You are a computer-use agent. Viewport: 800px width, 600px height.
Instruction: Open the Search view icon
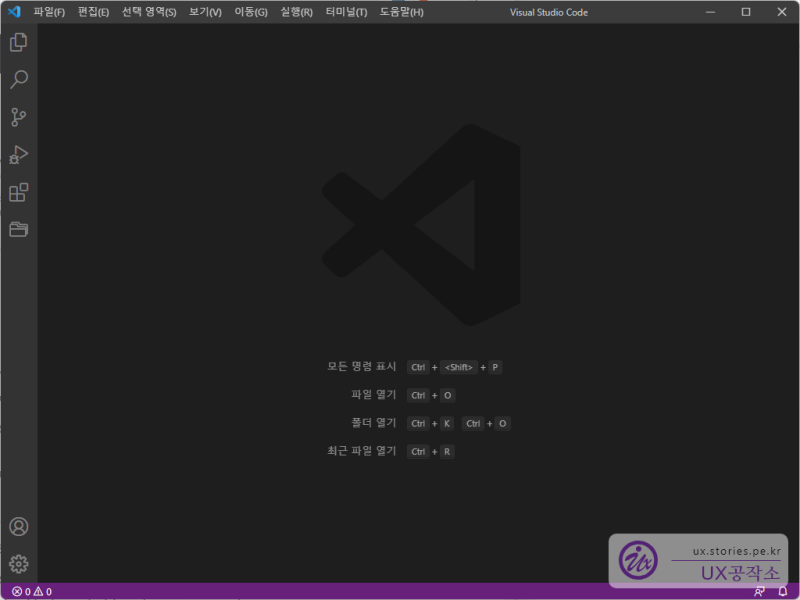[18, 80]
